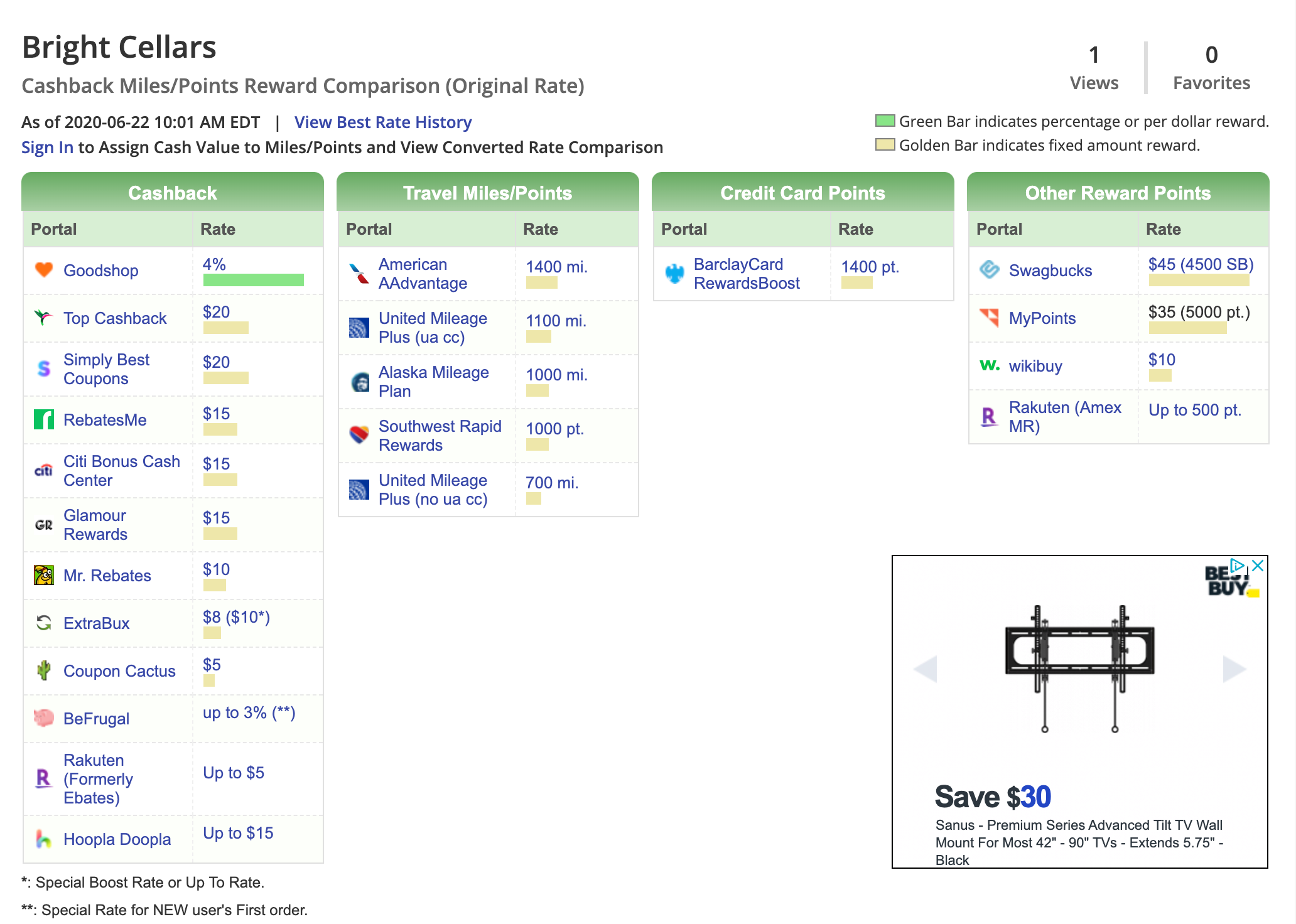Click the Rakuten (Amex MR) R icon
This screenshot has height=924, width=1296.
click(x=990, y=416)
